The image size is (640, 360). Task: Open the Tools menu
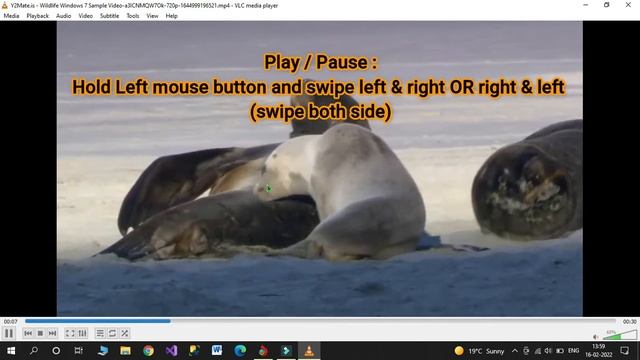click(133, 16)
